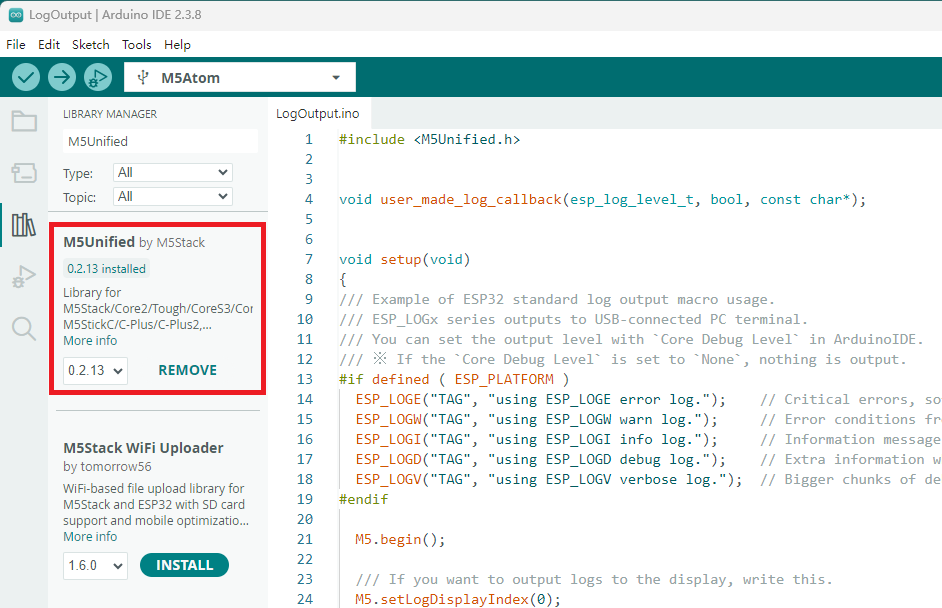Open the Sketch menu

click(91, 45)
